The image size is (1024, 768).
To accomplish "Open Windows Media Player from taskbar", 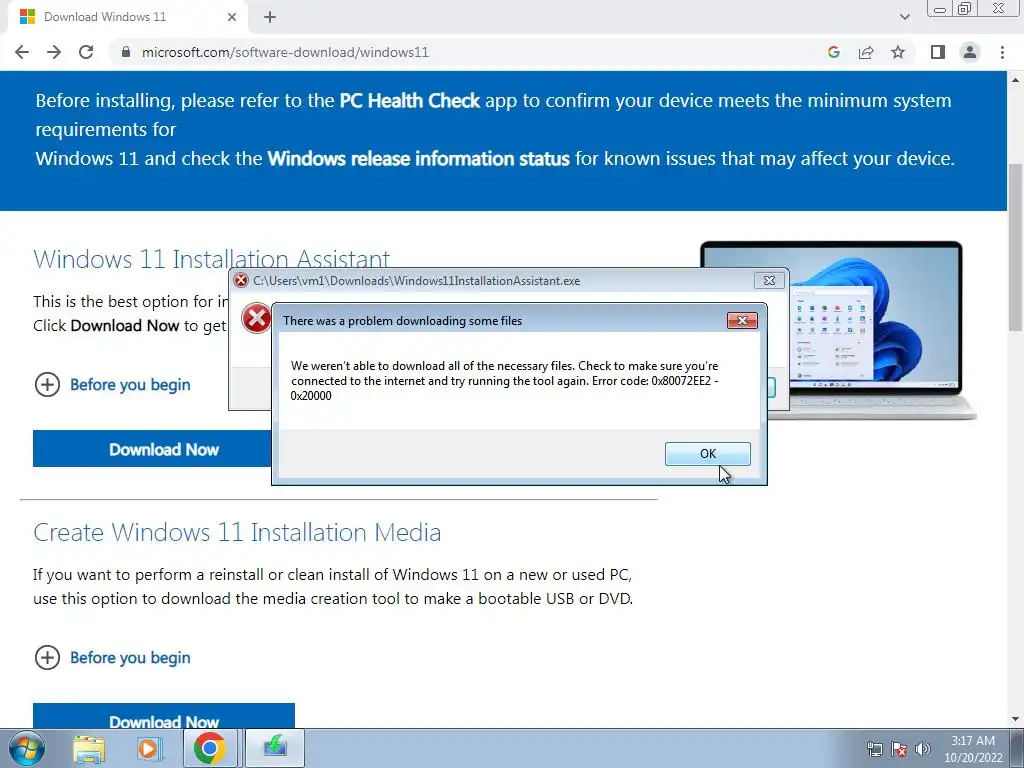I will coord(148,749).
